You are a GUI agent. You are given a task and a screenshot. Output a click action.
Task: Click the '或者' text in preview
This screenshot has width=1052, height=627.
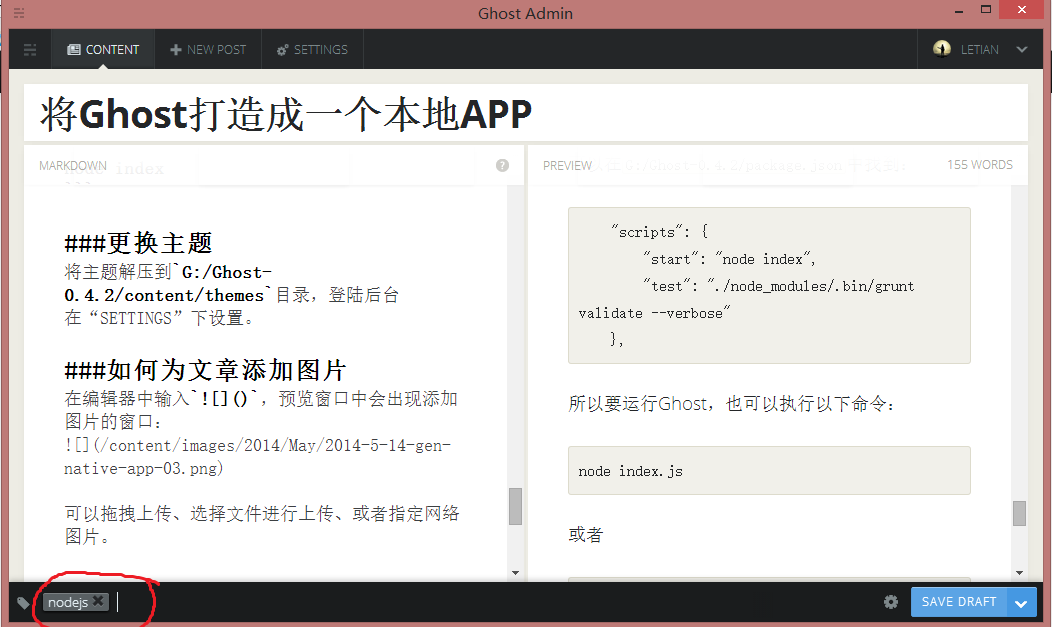[x=586, y=534]
